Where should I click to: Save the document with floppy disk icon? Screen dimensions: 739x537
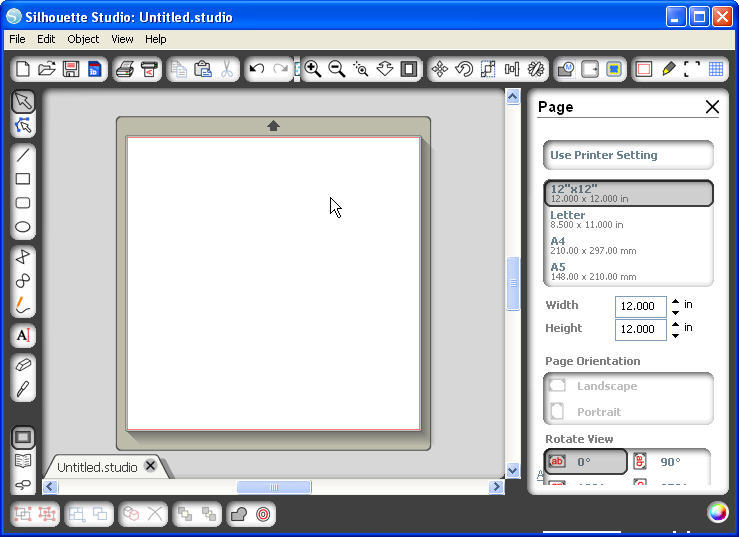pos(71,69)
